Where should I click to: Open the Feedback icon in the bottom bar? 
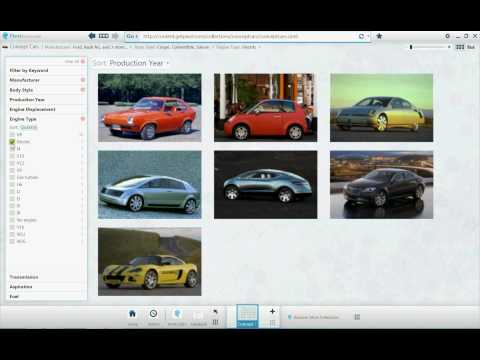pyautogui.click(x=198, y=315)
